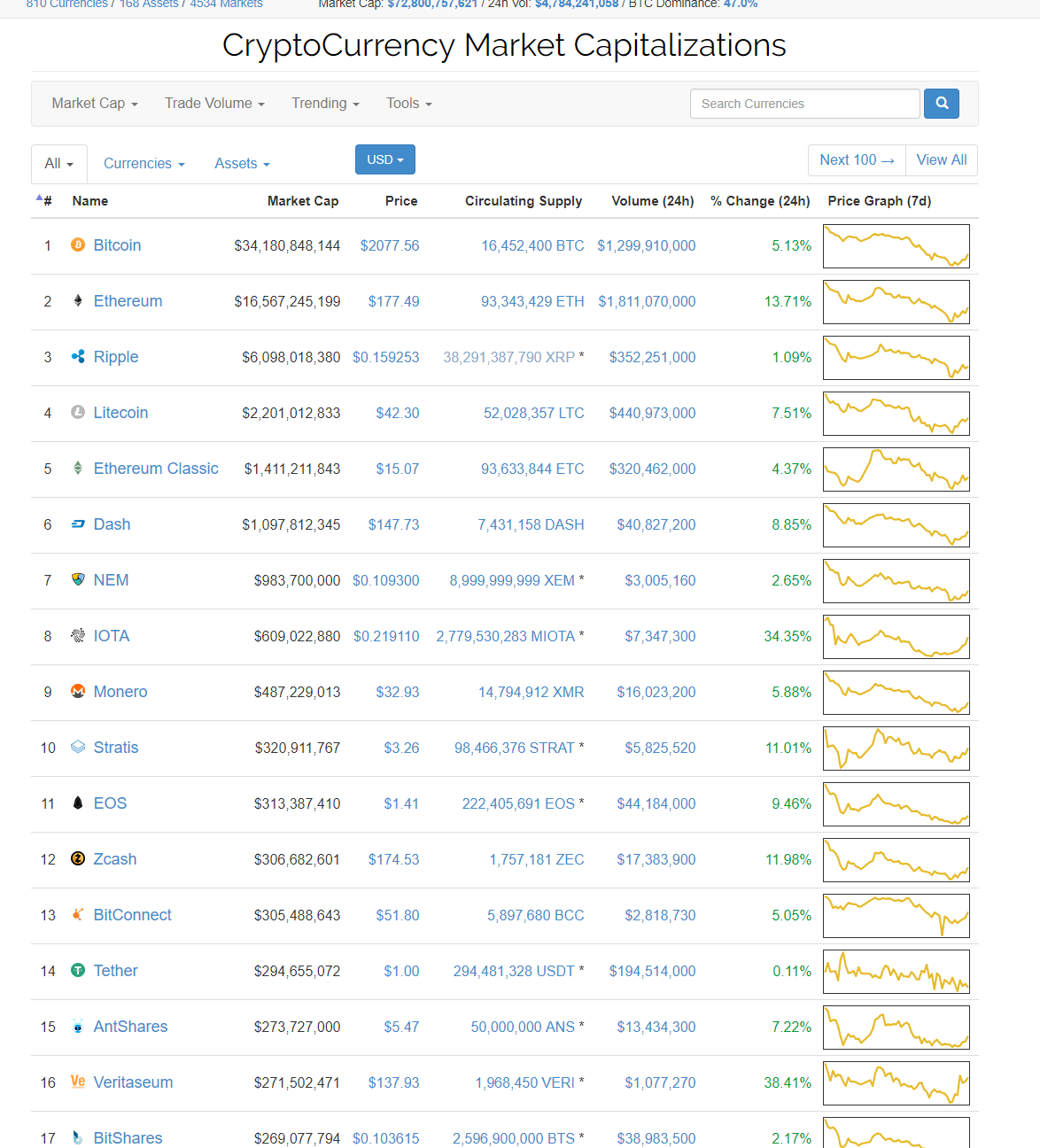Click the Ethereum logo icon
This screenshot has height=1148, width=1040.
point(78,300)
